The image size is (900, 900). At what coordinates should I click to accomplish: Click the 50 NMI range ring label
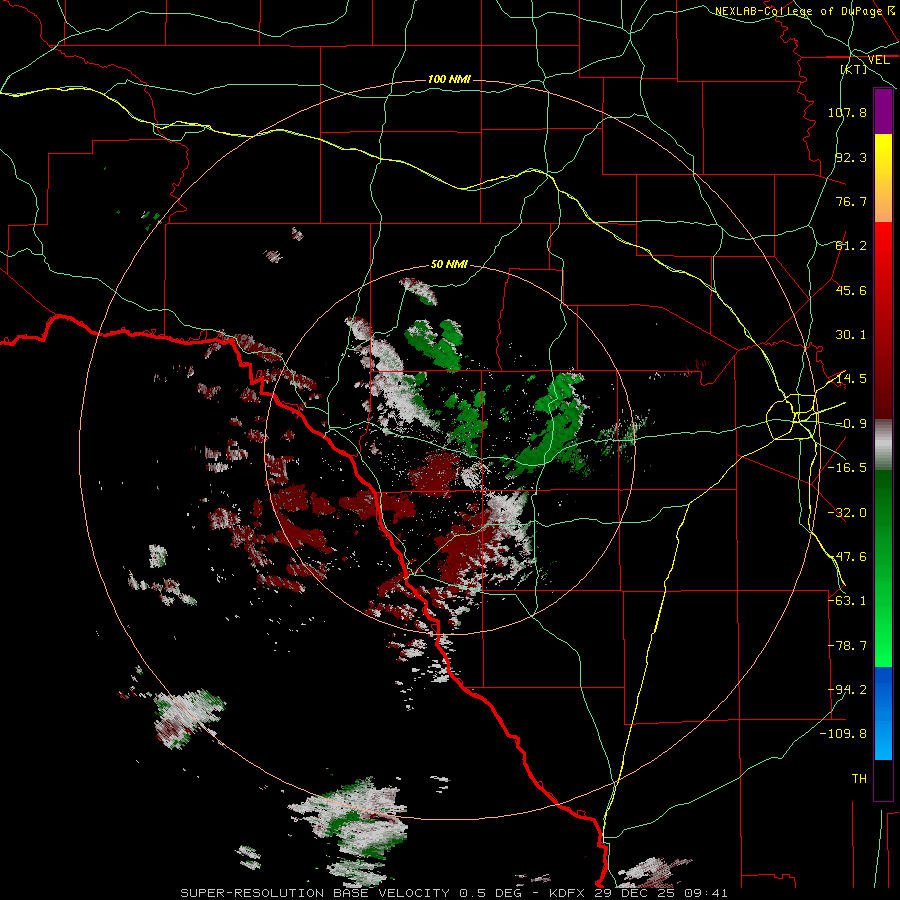point(449,264)
